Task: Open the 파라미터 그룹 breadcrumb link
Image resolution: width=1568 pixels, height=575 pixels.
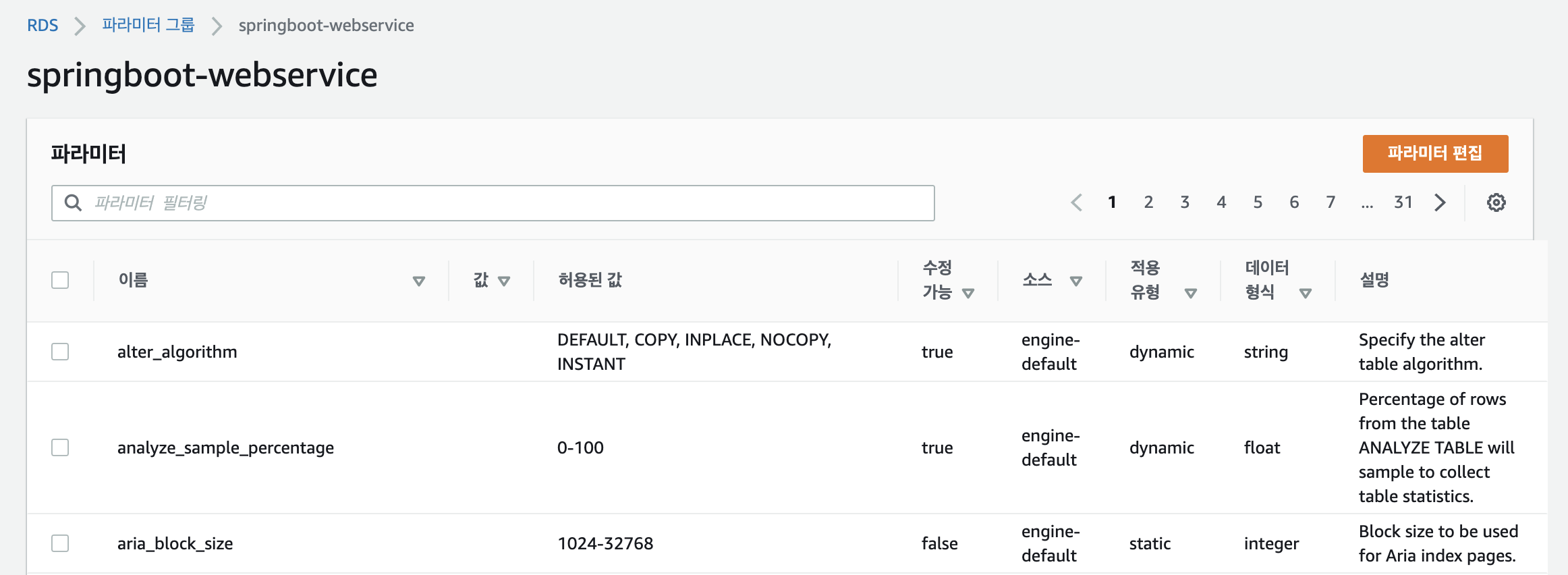Action: pyautogui.click(x=148, y=26)
